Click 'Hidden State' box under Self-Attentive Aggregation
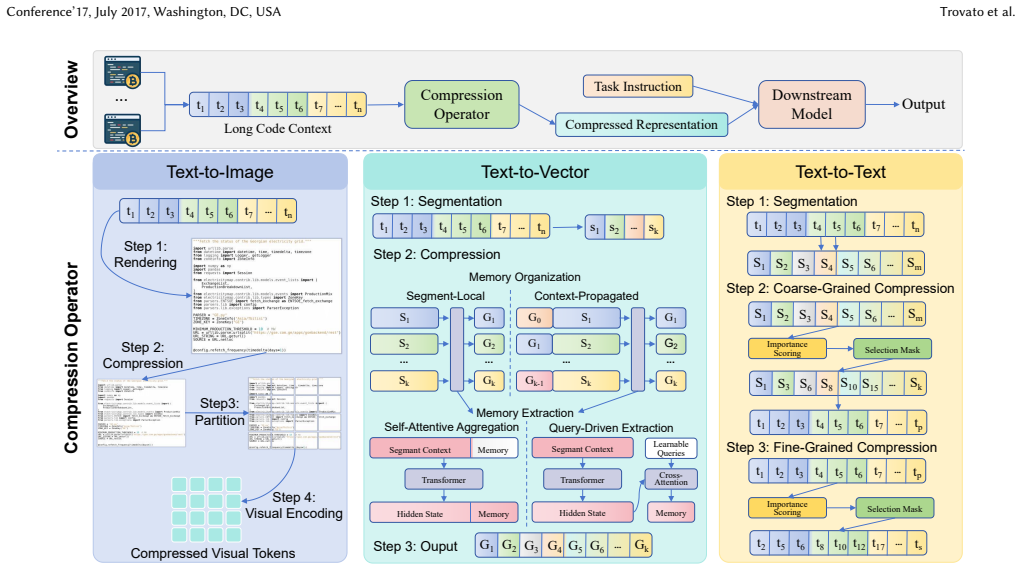Screen dimensions: 1021x570 (x=420, y=513)
